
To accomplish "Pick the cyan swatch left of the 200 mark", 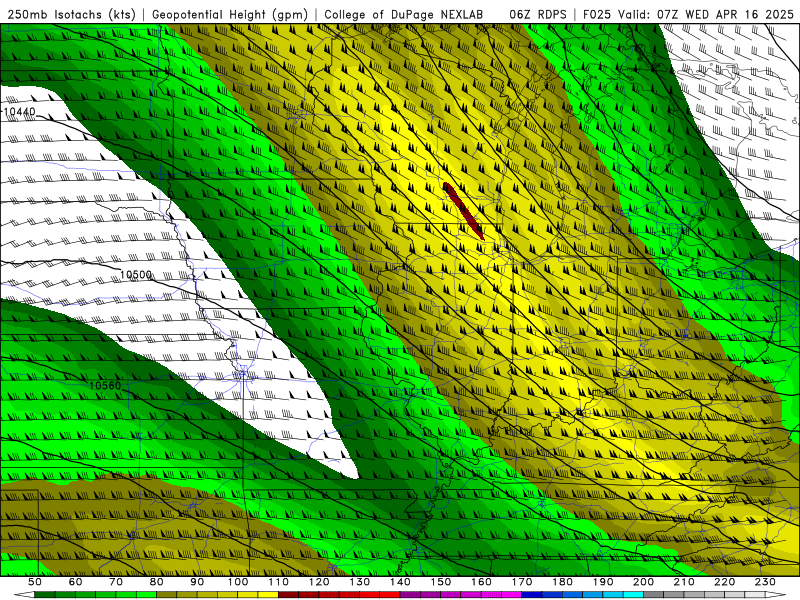I will coord(633,595).
